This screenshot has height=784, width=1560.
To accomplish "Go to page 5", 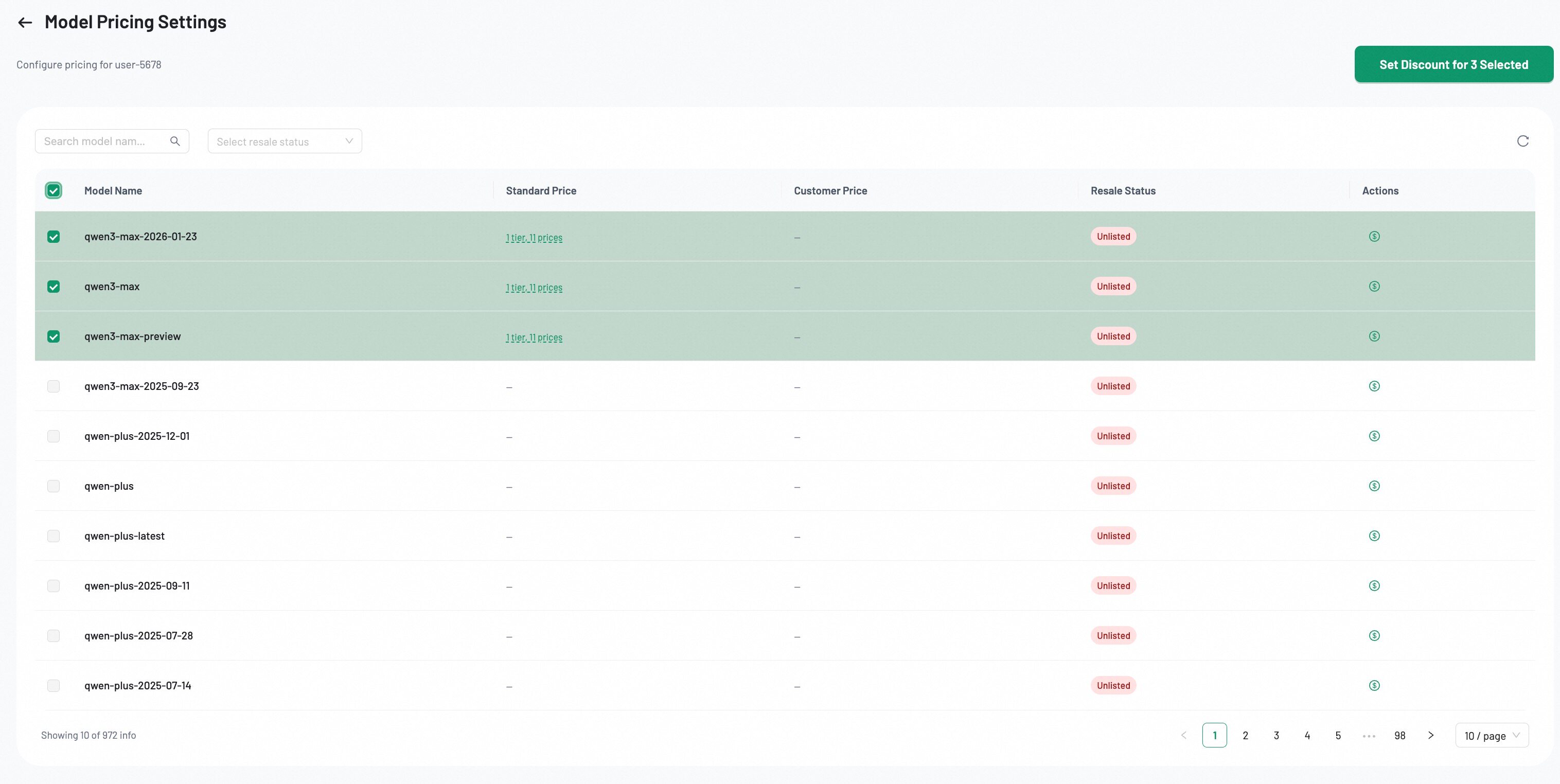I will 1338,736.
